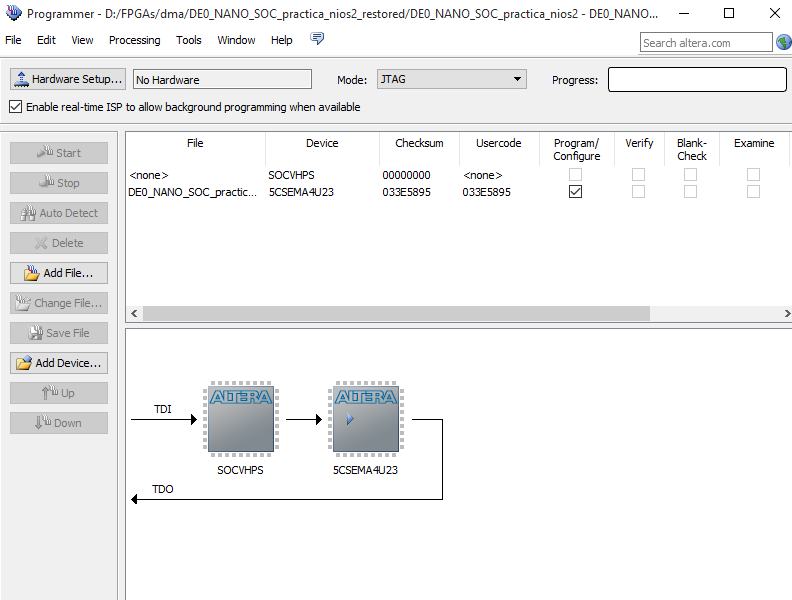Click the SOCVHPS device cell in table
Image resolution: width=792 pixels, height=600 pixels.
(x=291, y=175)
